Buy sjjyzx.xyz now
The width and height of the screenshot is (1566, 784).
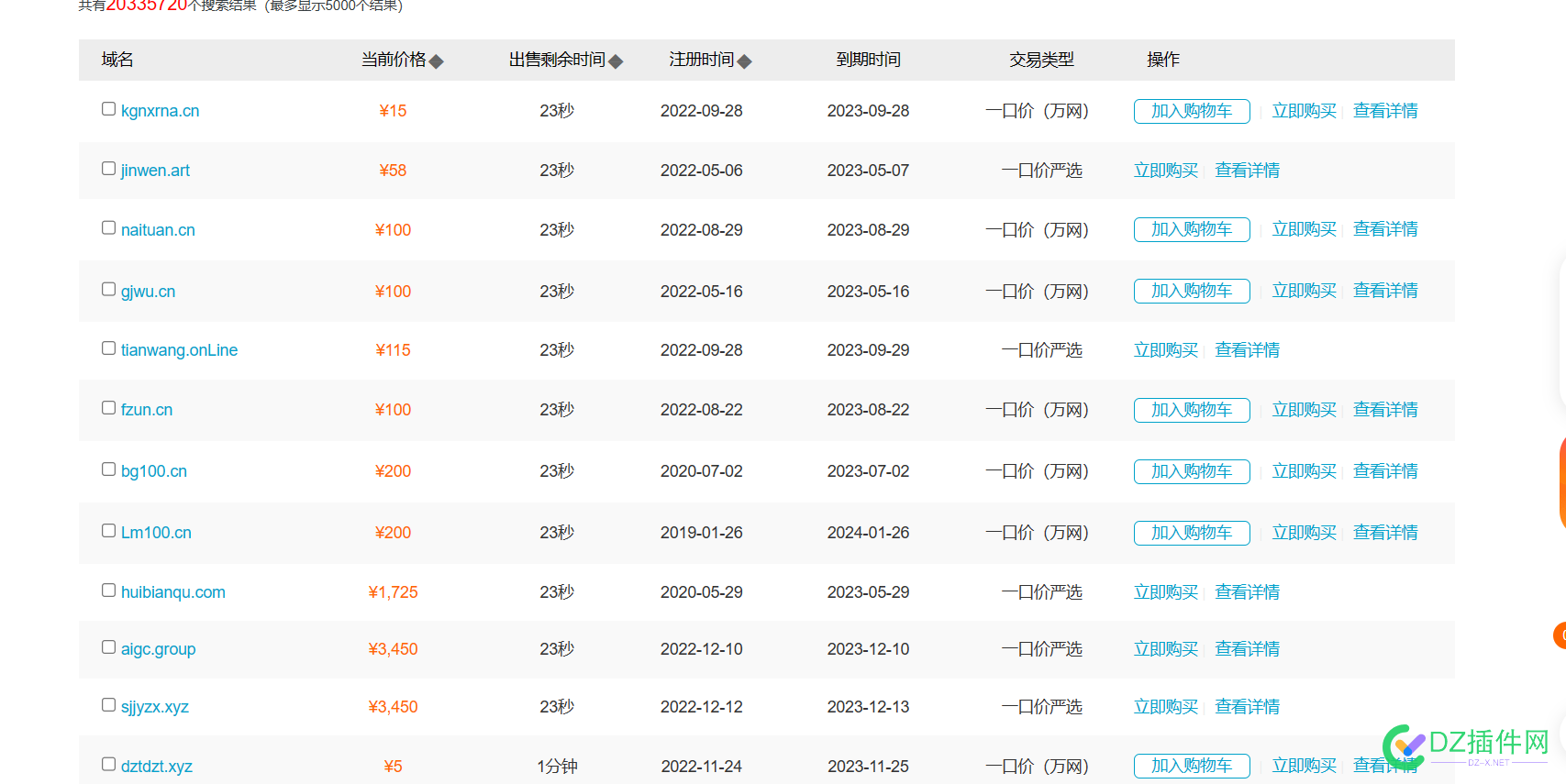pyautogui.click(x=1166, y=707)
